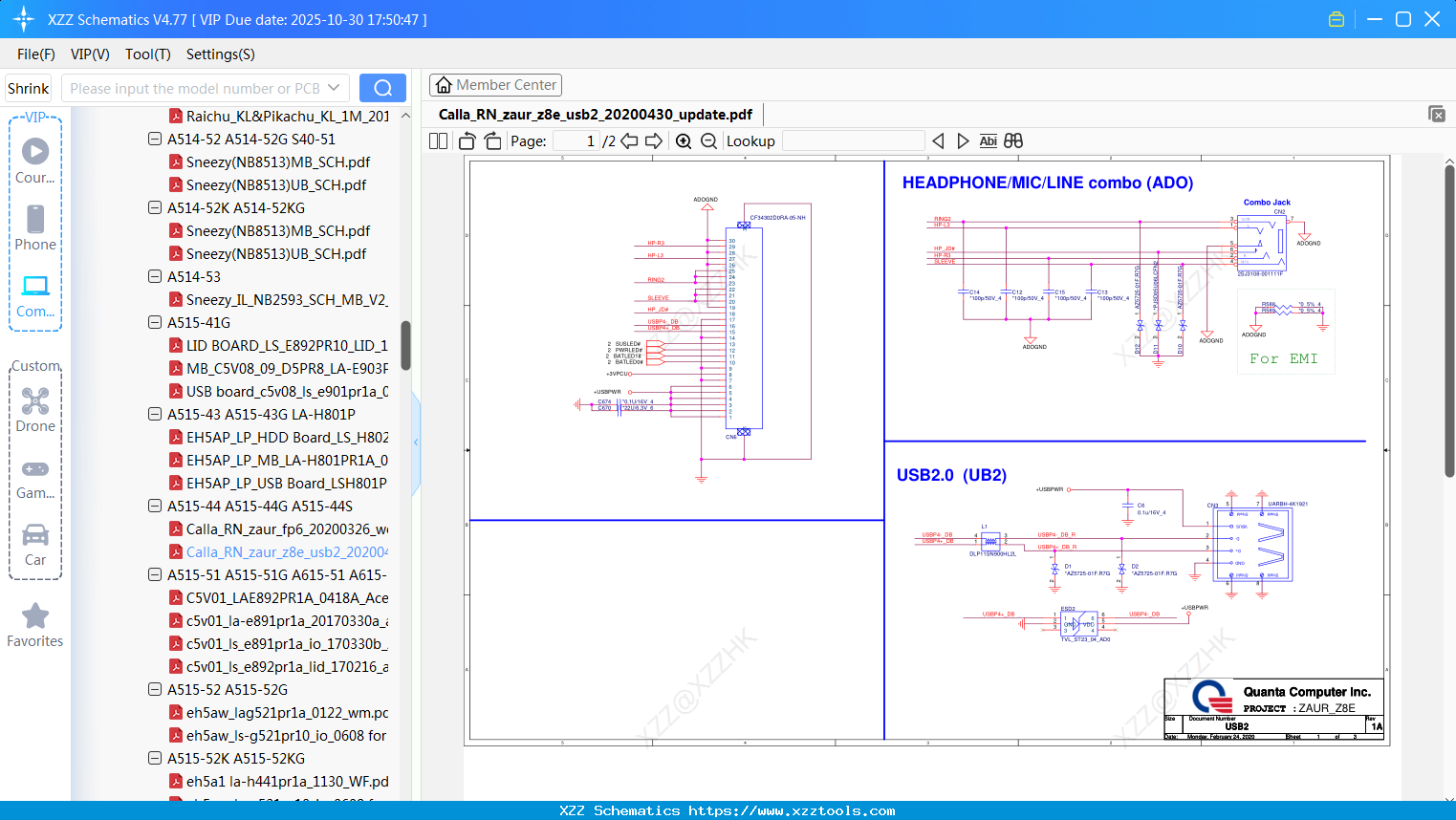The image size is (1456, 820).
Task: Click the Lookup text input field
Action: click(x=853, y=141)
